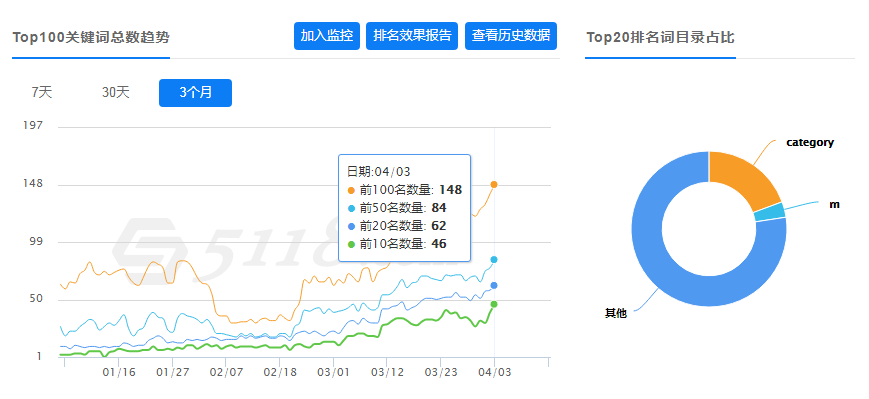Image resolution: width=869 pixels, height=399 pixels.
Task: Click the orange 前100名 data point on 04/03
Action: coord(494,184)
